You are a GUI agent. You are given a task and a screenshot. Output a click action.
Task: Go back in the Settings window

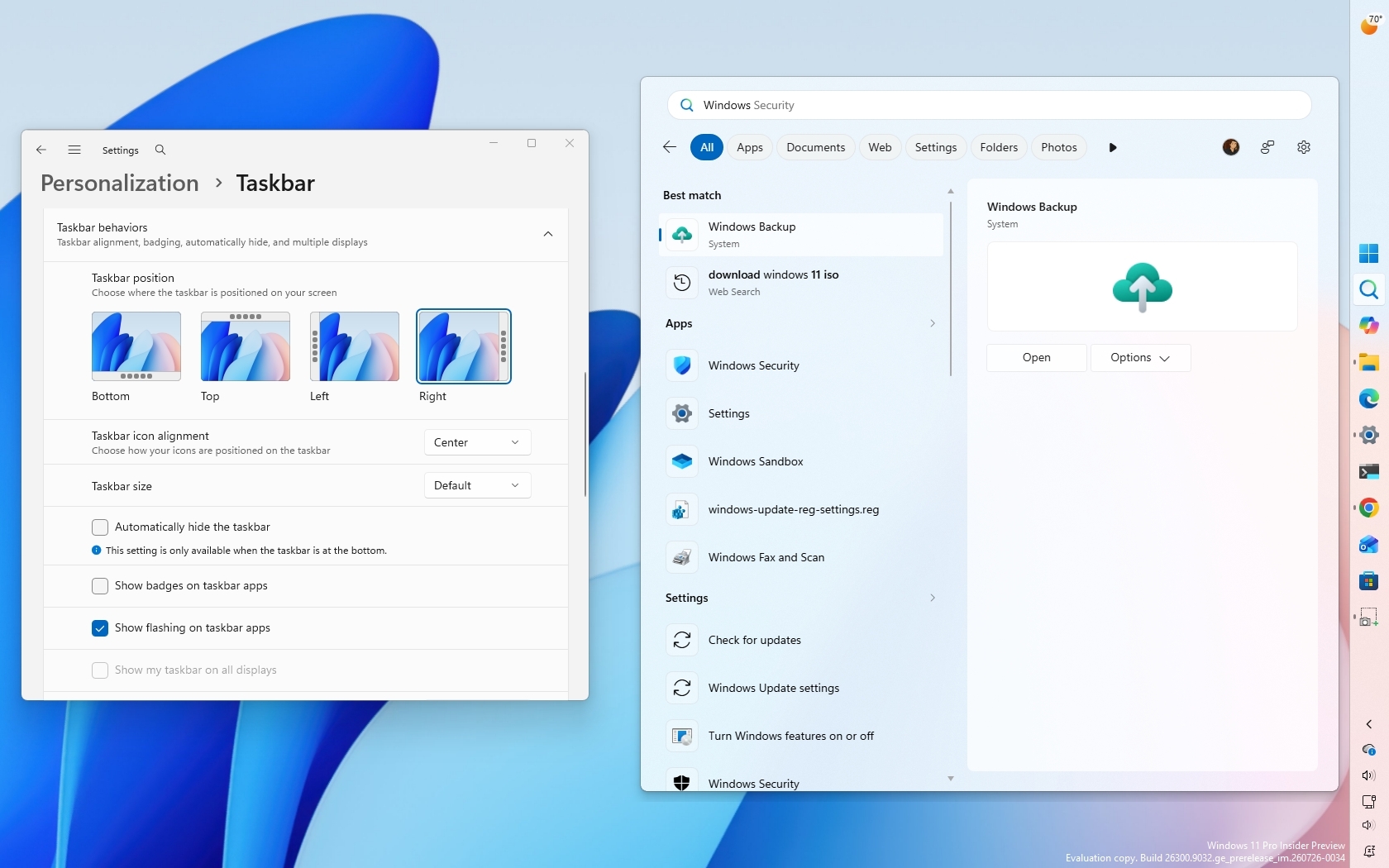tap(41, 150)
